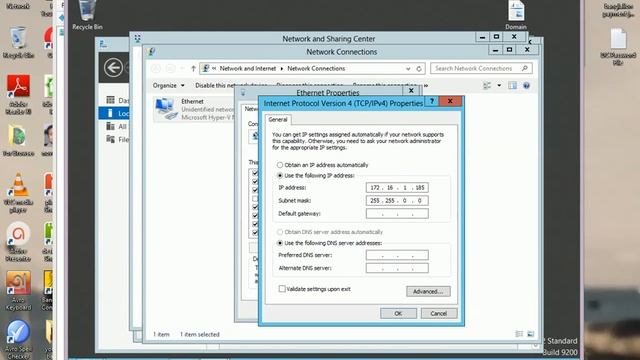
Task: Switch to Networking tab in Ethernet Properties
Action: (251, 109)
